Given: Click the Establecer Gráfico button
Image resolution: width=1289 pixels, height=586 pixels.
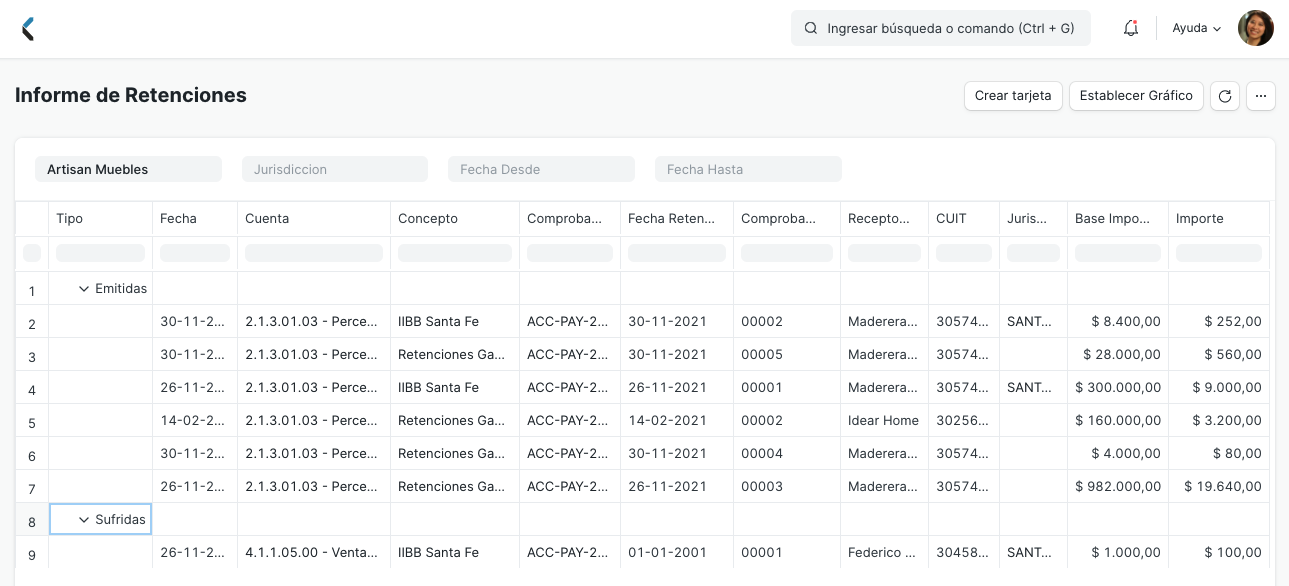Looking at the screenshot, I should tap(1136, 96).
